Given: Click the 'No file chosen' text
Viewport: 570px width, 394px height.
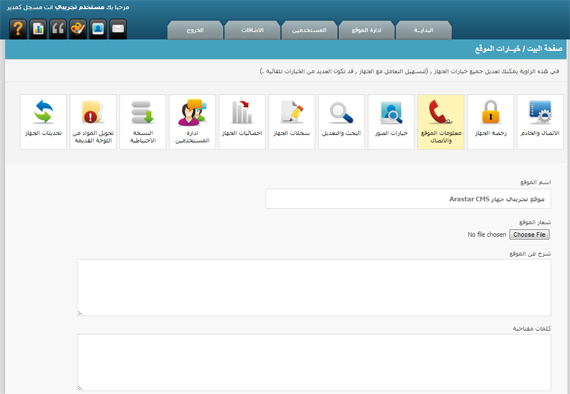Looking at the screenshot, I should pos(487,235).
